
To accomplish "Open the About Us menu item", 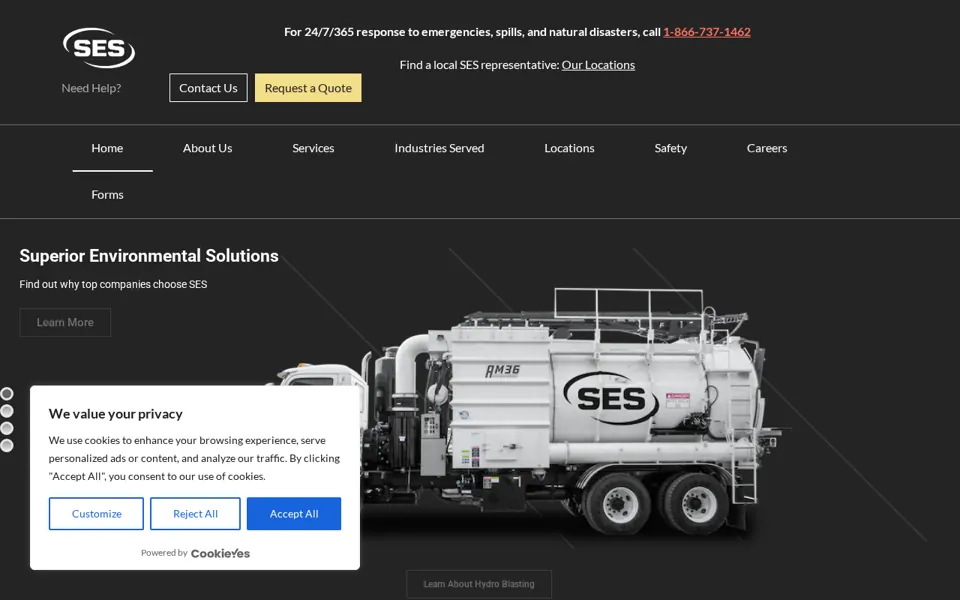I will tap(208, 148).
